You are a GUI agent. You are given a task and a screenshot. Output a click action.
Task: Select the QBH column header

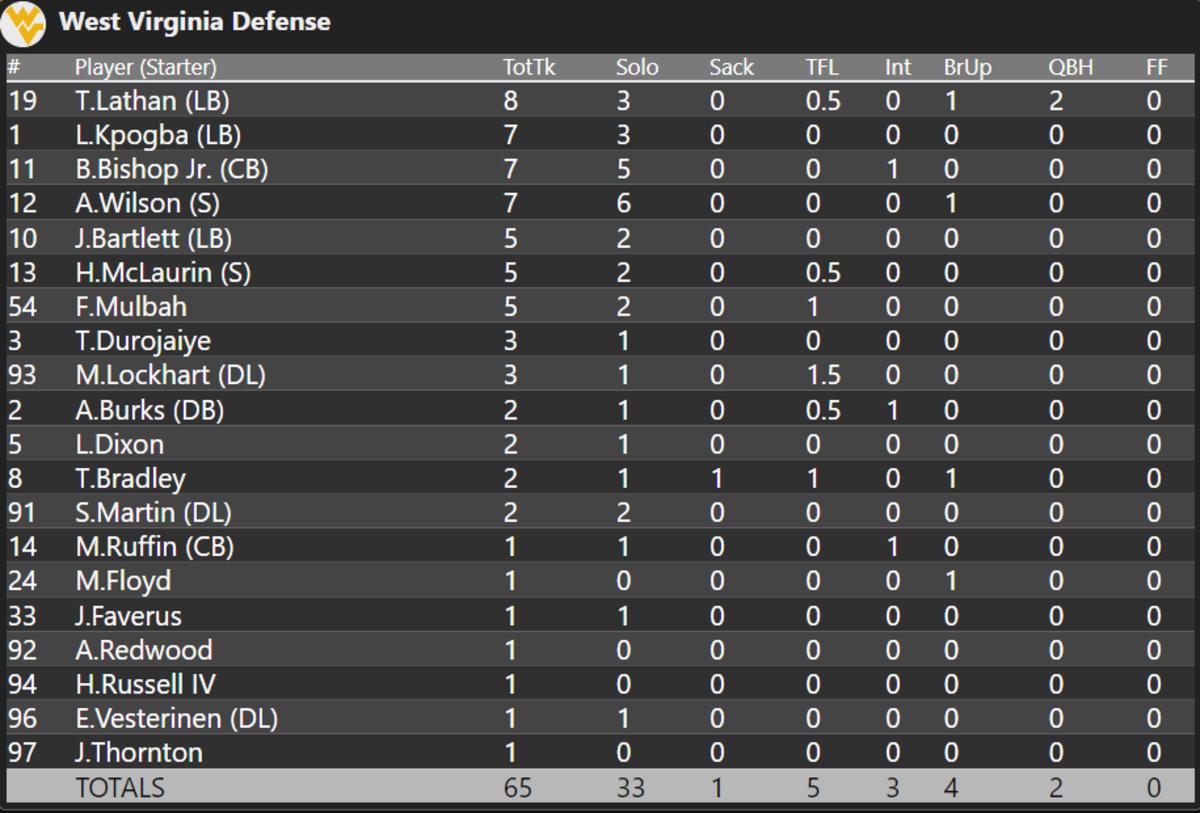tap(1070, 68)
